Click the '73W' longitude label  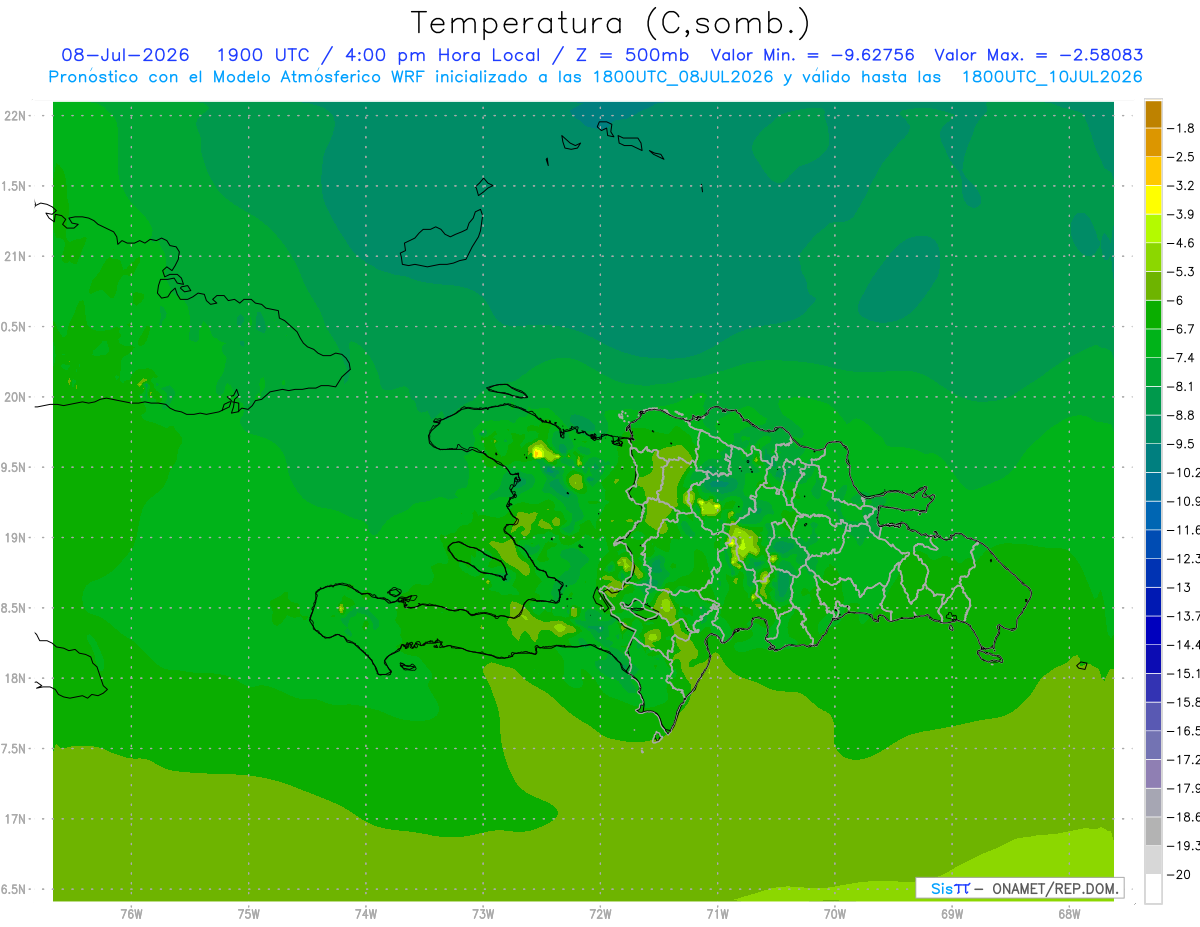pos(483,914)
